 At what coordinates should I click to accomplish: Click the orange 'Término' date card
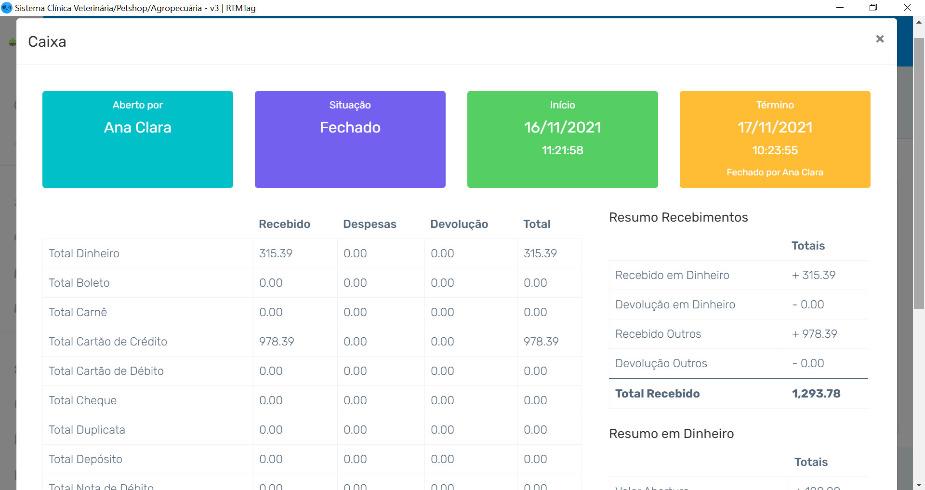(774, 139)
